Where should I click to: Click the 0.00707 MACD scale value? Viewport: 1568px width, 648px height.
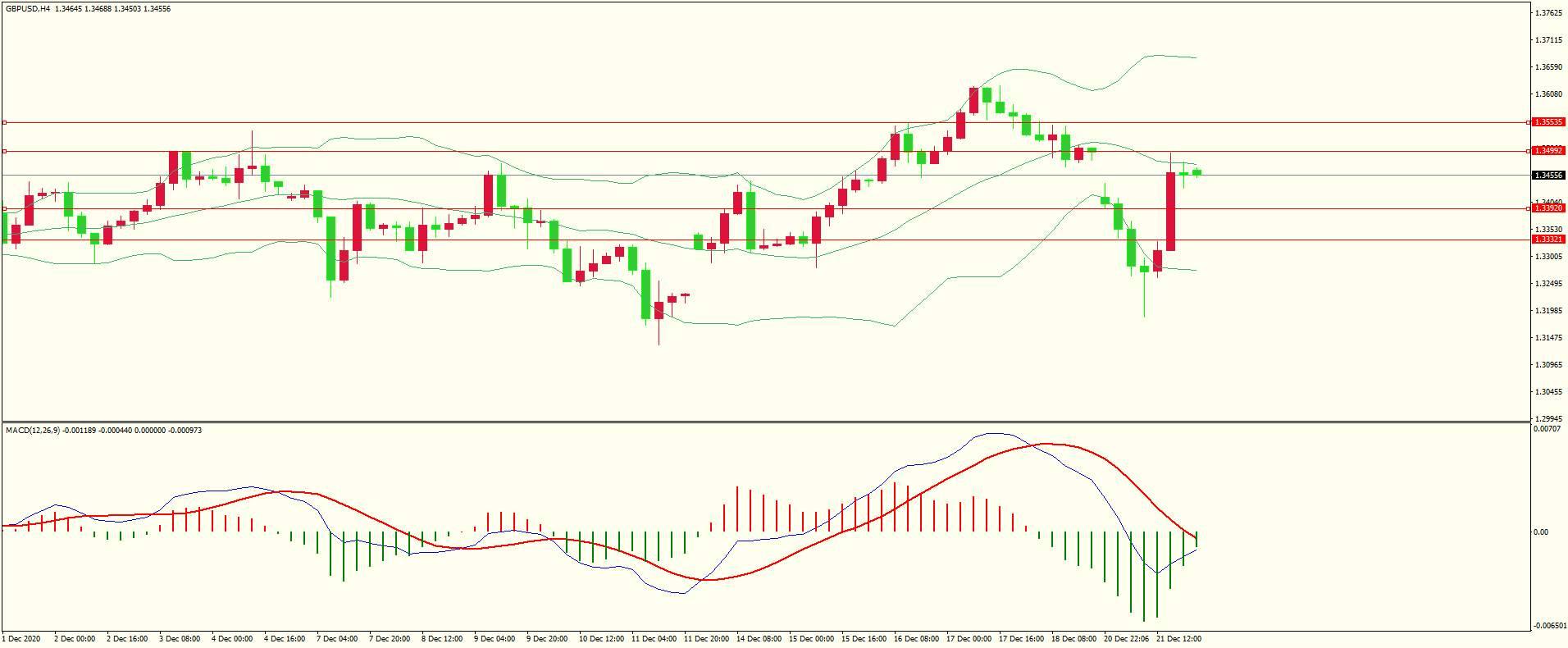(x=1547, y=429)
